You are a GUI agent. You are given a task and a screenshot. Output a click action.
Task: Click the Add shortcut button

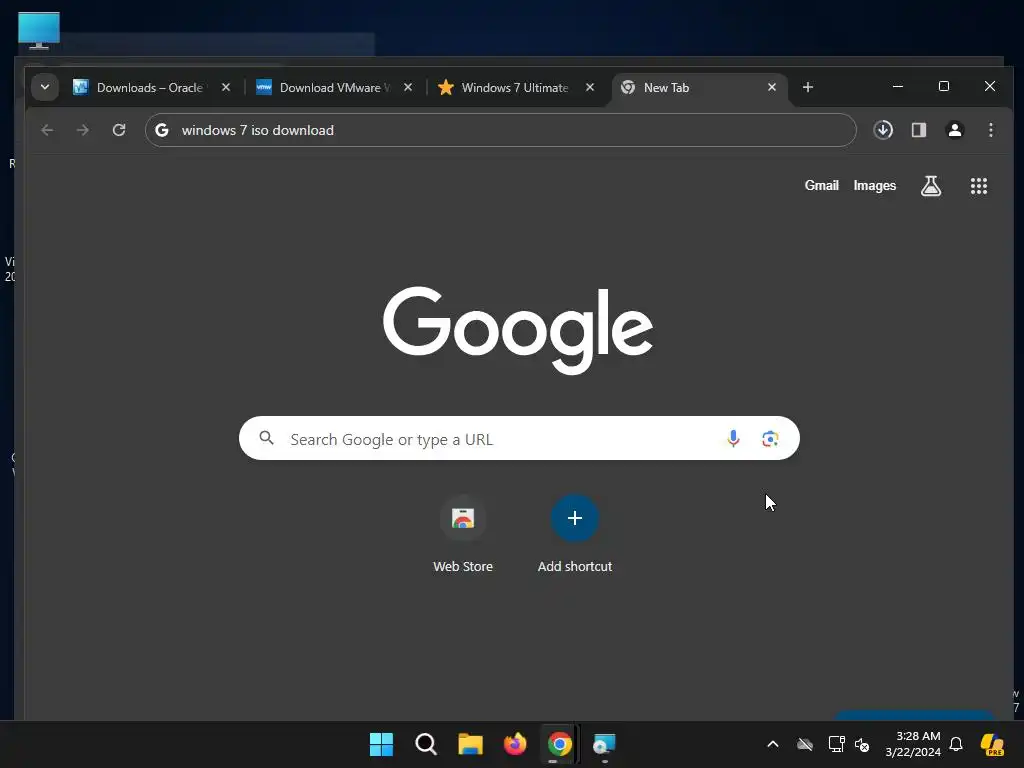[x=575, y=534]
